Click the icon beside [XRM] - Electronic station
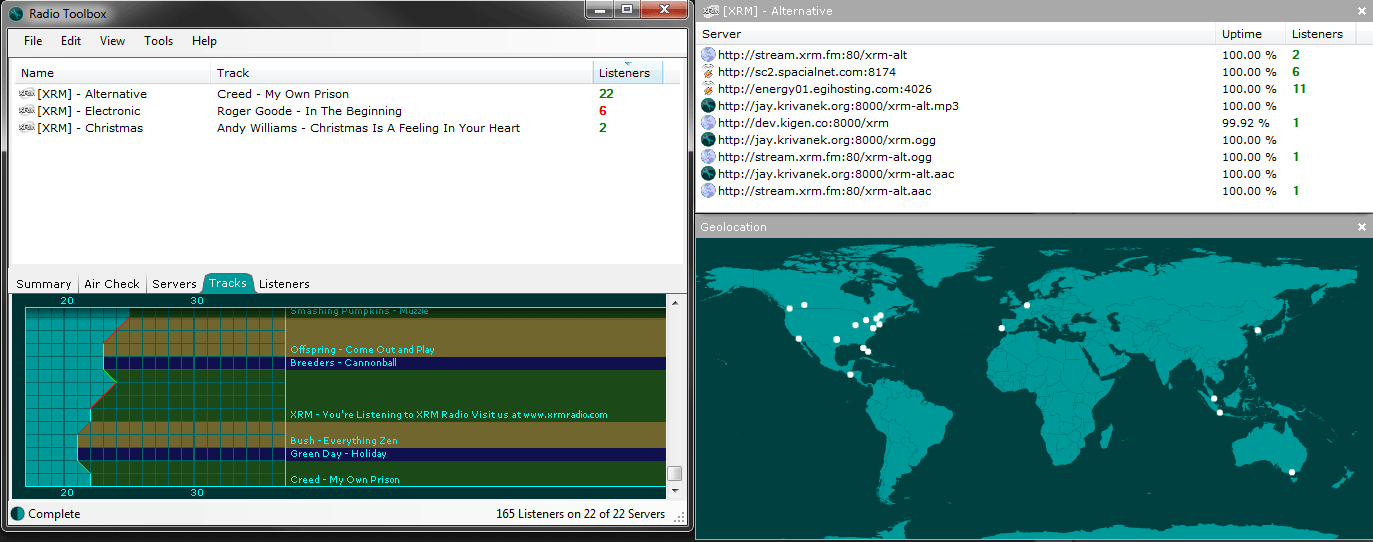1373x542 pixels. (x=26, y=111)
